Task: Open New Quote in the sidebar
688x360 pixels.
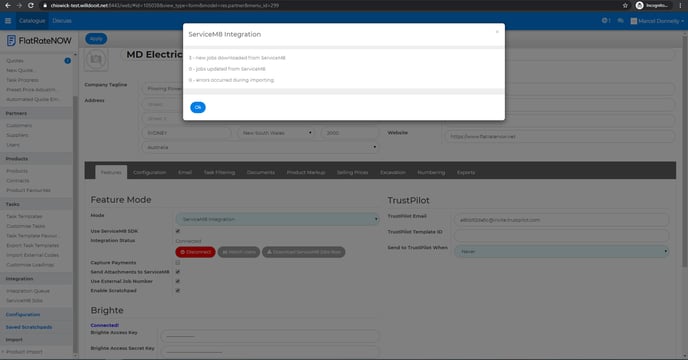Action: pos(20,70)
